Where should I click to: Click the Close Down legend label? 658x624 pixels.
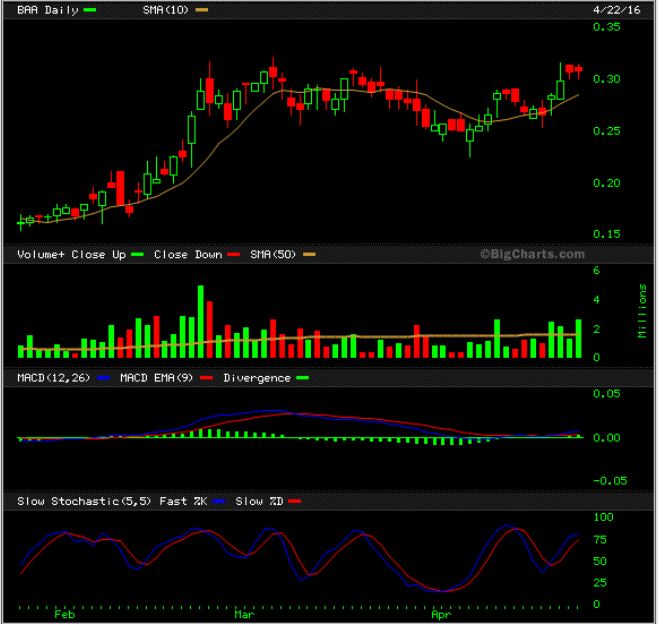(188, 254)
